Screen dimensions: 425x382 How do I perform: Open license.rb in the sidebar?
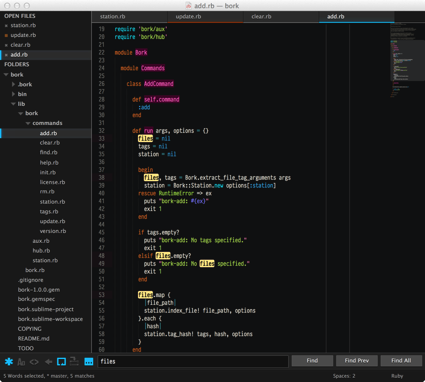[52, 182]
